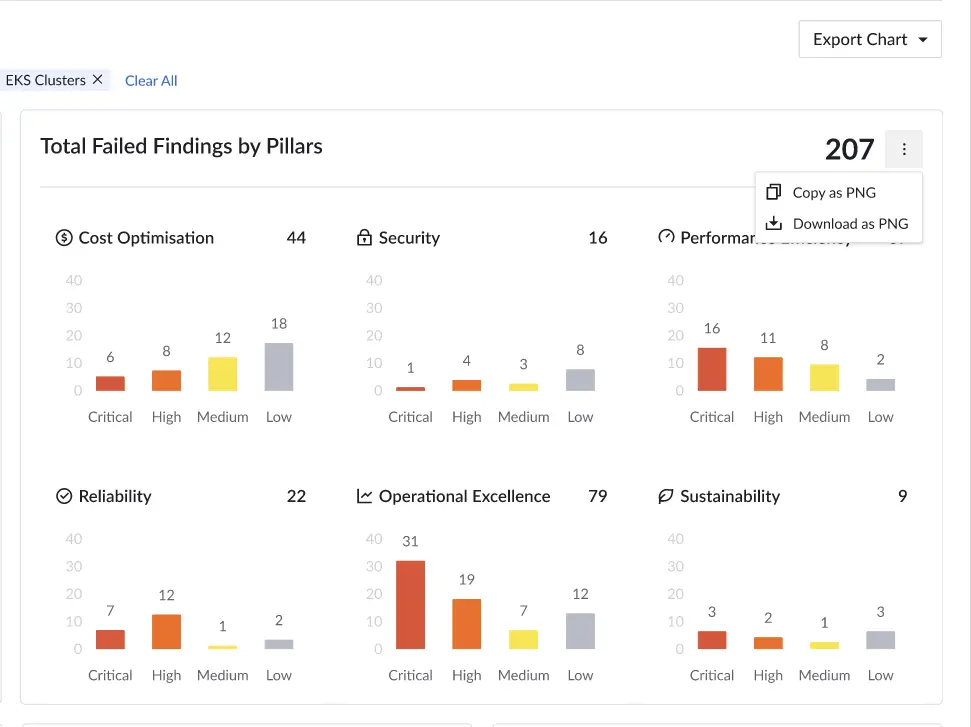The image size is (971, 727).
Task: Click the Cost Optimisation Medium yellow bar
Action: pos(222,374)
